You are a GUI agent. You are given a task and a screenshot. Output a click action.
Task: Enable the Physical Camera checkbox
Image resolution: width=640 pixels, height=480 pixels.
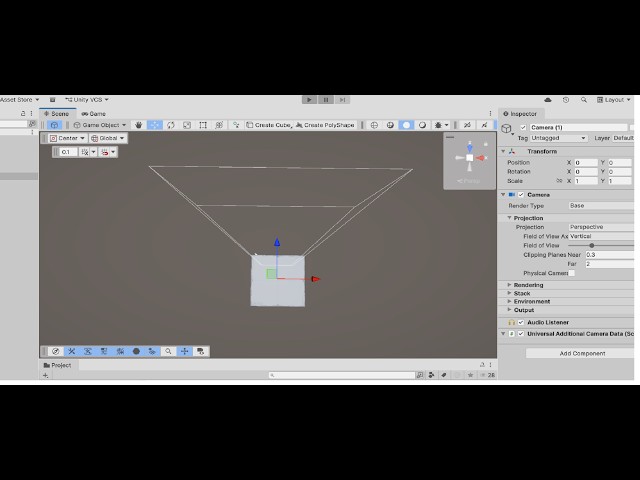pos(572,273)
